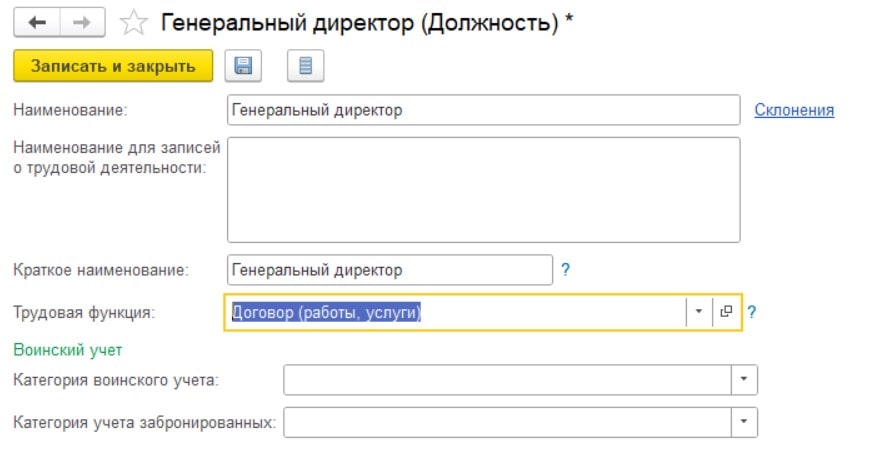Show help for Краткое наименование
The image size is (874, 466).
[x=565, y=270]
